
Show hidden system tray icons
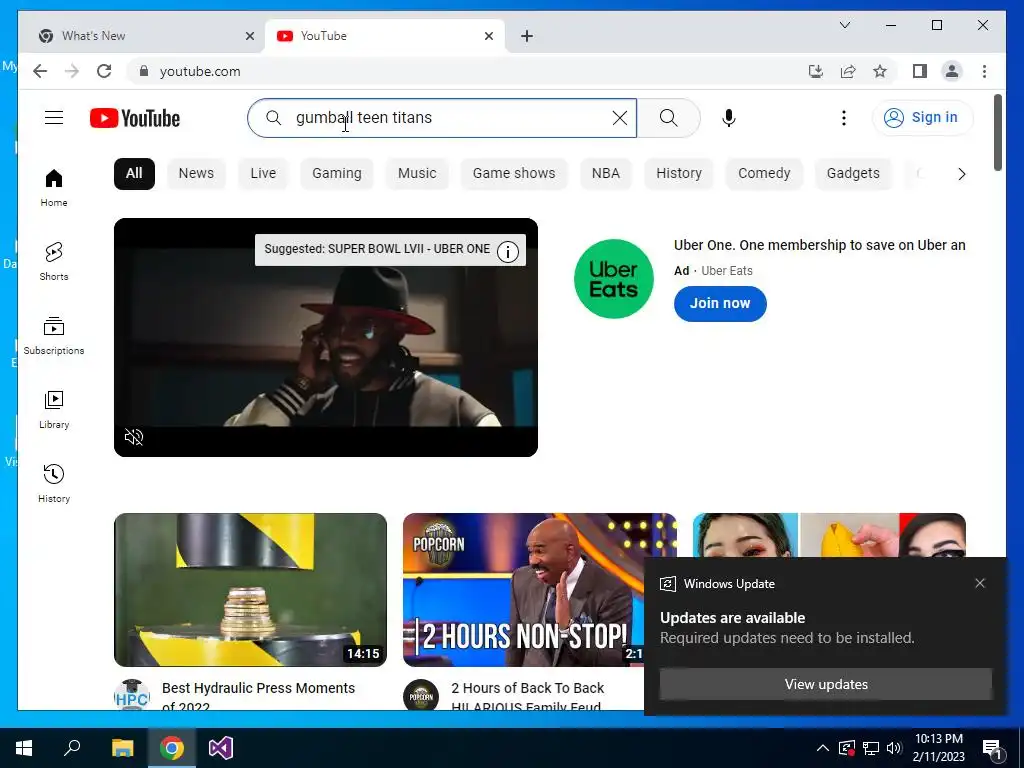point(823,748)
